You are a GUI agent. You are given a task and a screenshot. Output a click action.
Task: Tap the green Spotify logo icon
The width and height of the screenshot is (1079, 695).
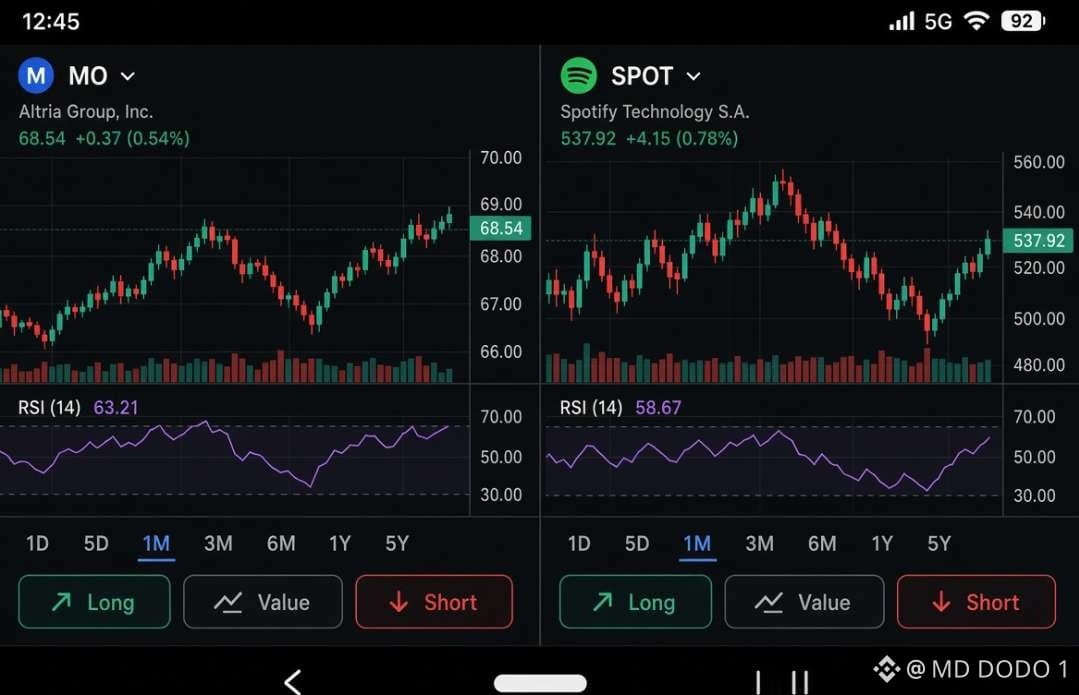579,75
